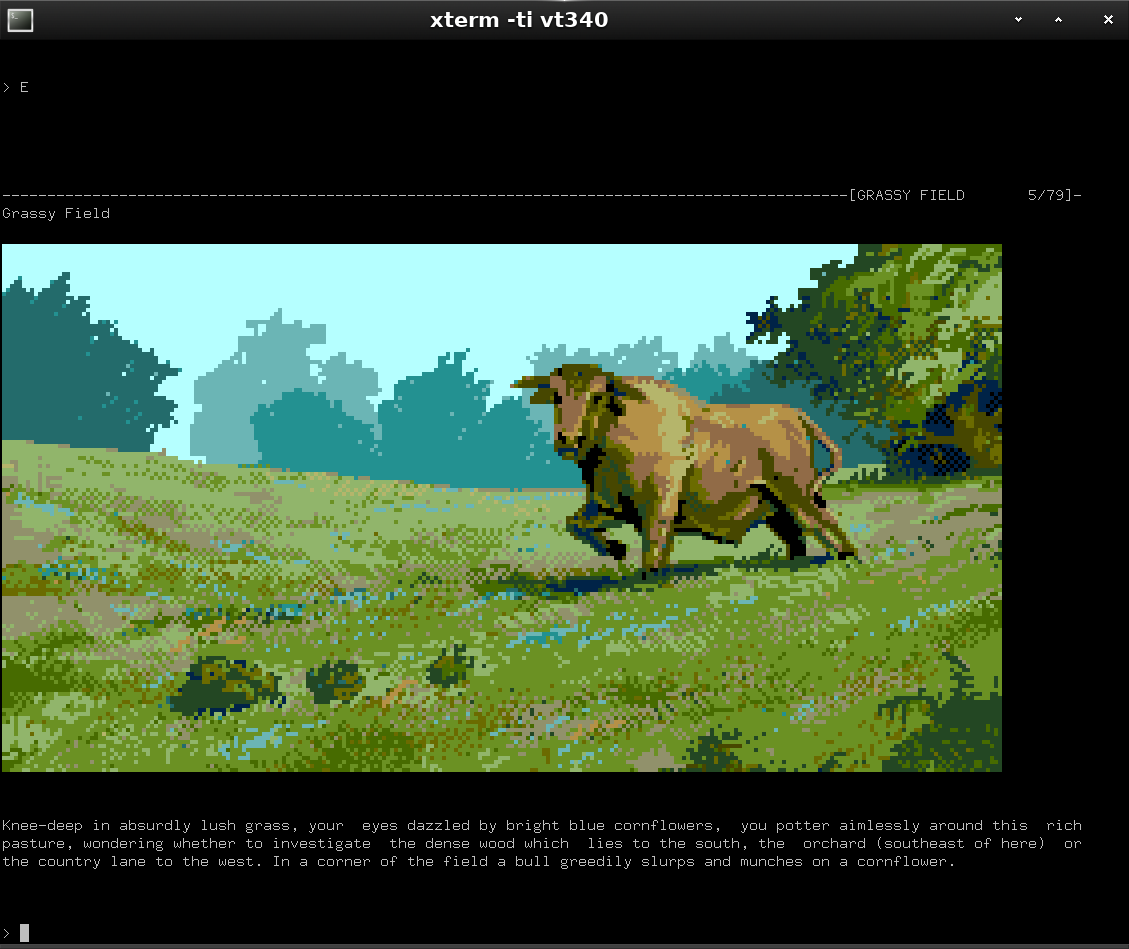Click the [GRASSY FIELD status bar label
This screenshot has width=1129, height=949.
click(906, 195)
